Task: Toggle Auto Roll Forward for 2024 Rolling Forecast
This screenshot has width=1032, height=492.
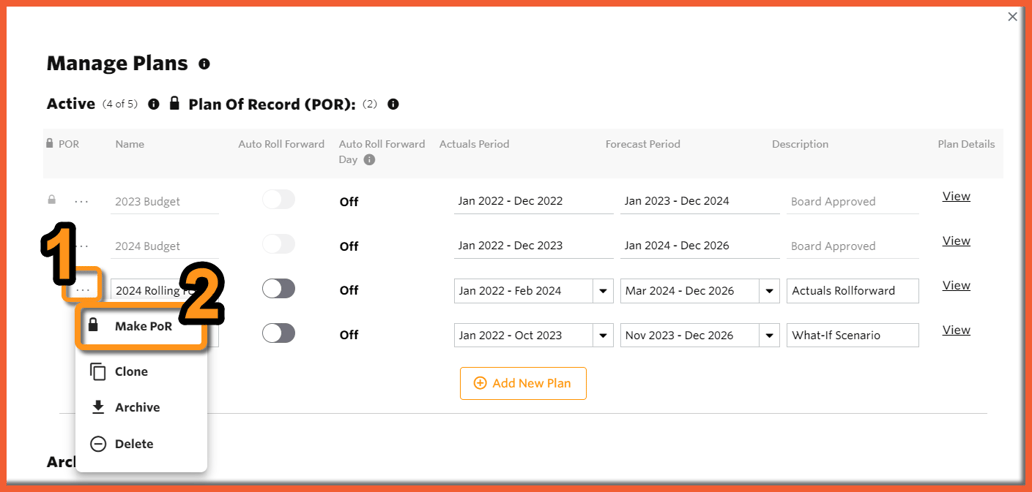Action: pyautogui.click(x=278, y=289)
